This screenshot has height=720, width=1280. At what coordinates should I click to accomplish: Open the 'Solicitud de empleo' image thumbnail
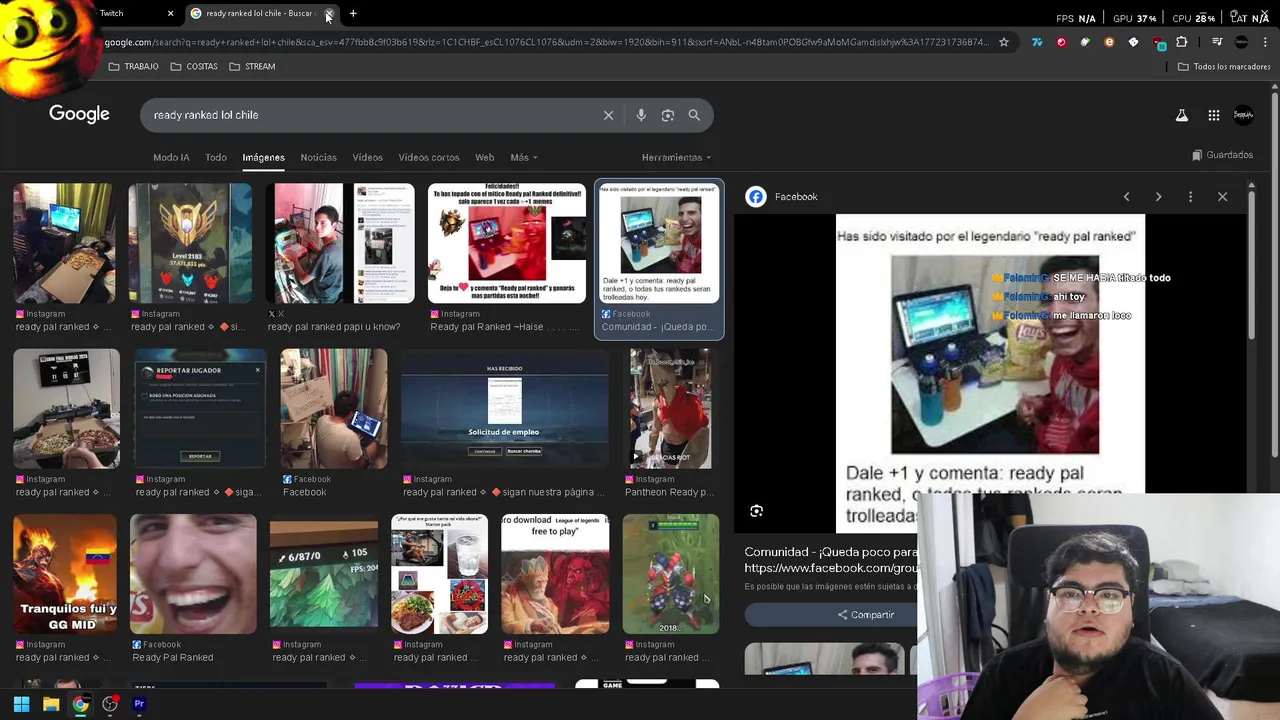point(504,408)
